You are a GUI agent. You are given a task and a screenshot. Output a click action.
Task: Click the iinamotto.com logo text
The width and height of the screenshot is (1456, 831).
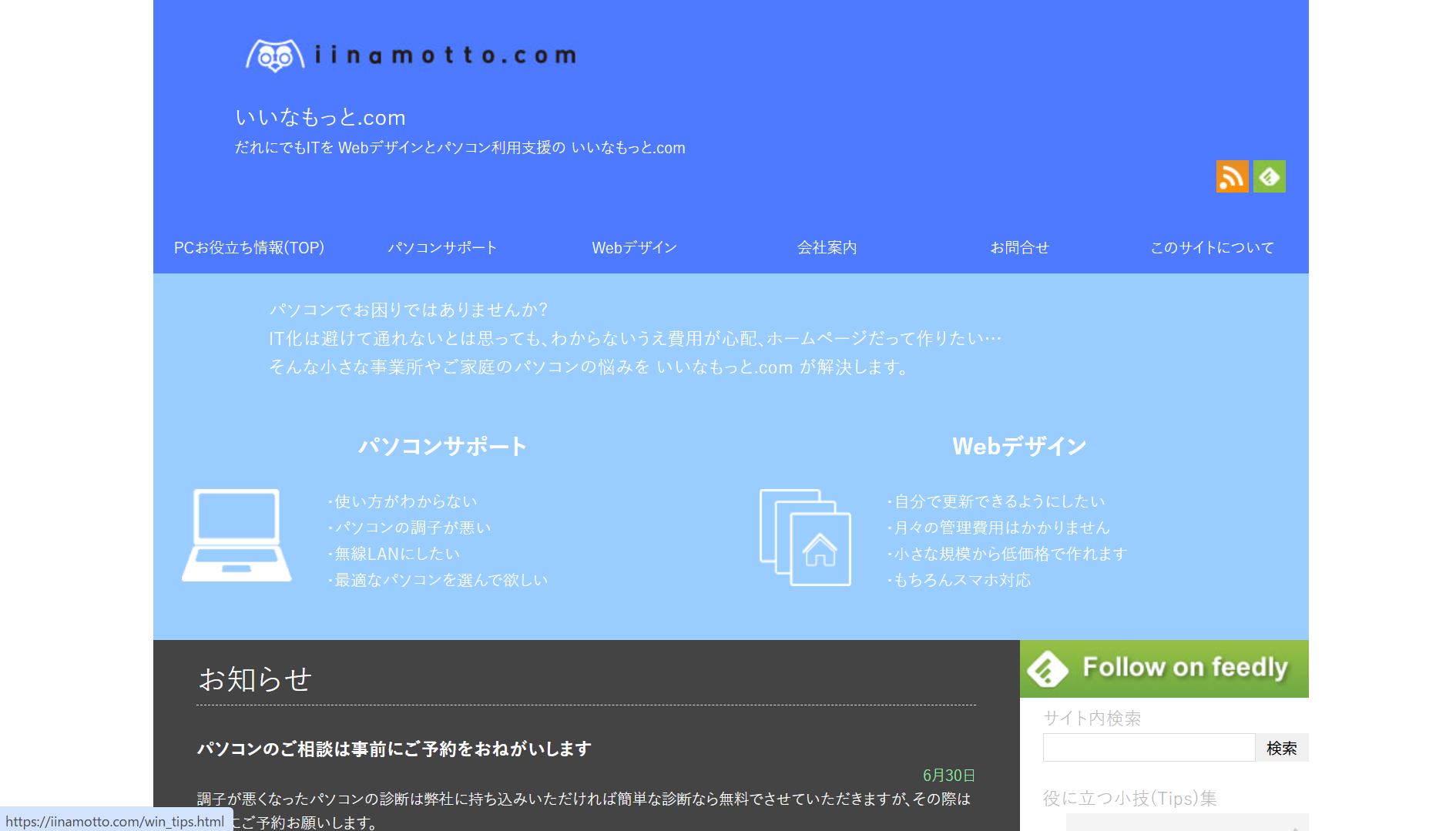(x=445, y=55)
